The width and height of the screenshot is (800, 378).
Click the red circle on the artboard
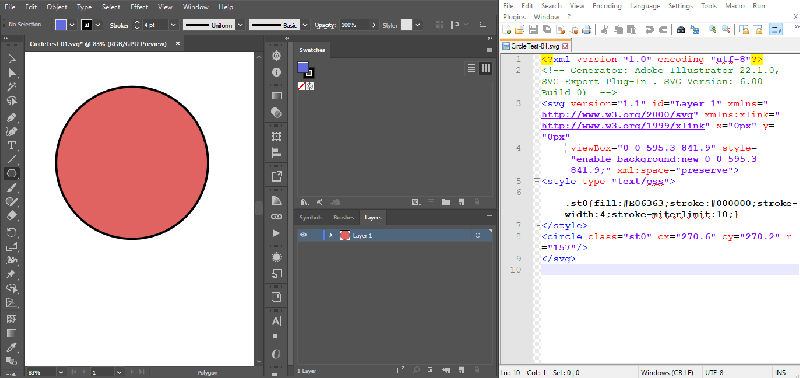[x=132, y=162]
